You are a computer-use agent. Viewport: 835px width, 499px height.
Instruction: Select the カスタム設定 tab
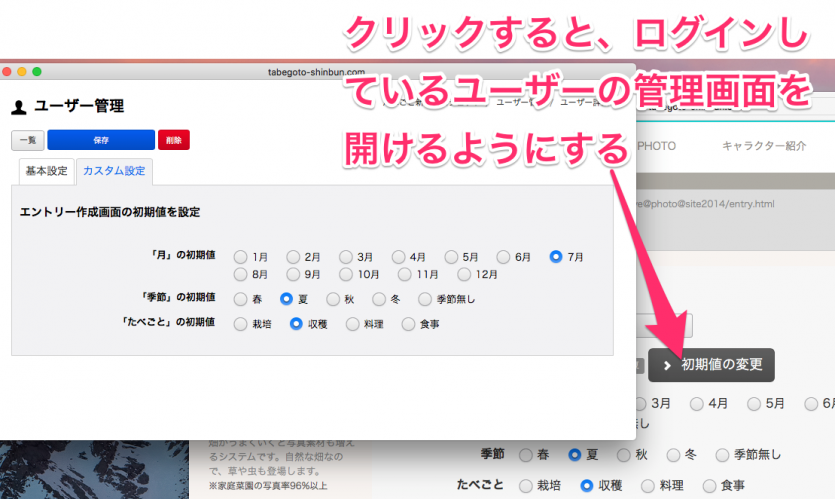[x=114, y=171]
